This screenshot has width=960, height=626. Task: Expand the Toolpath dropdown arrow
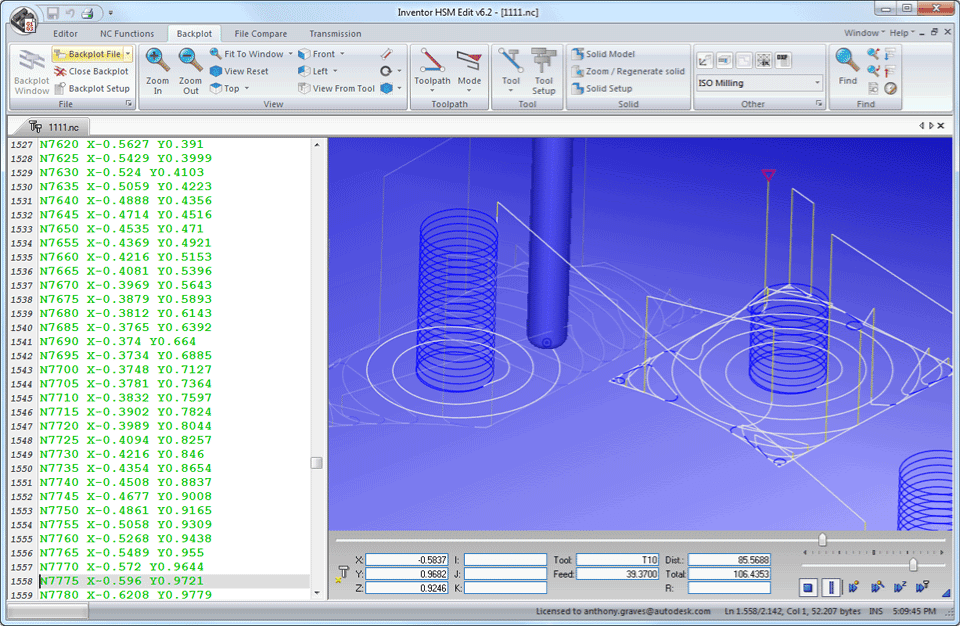coord(432,91)
